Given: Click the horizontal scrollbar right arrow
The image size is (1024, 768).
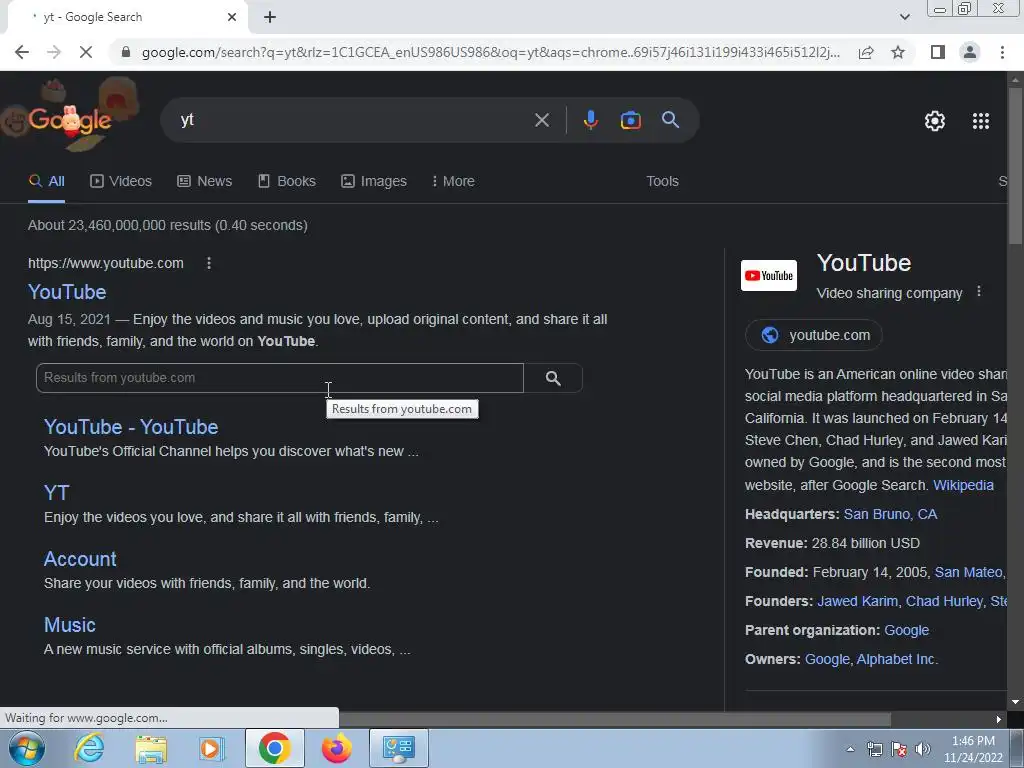Looking at the screenshot, I should (x=999, y=719).
